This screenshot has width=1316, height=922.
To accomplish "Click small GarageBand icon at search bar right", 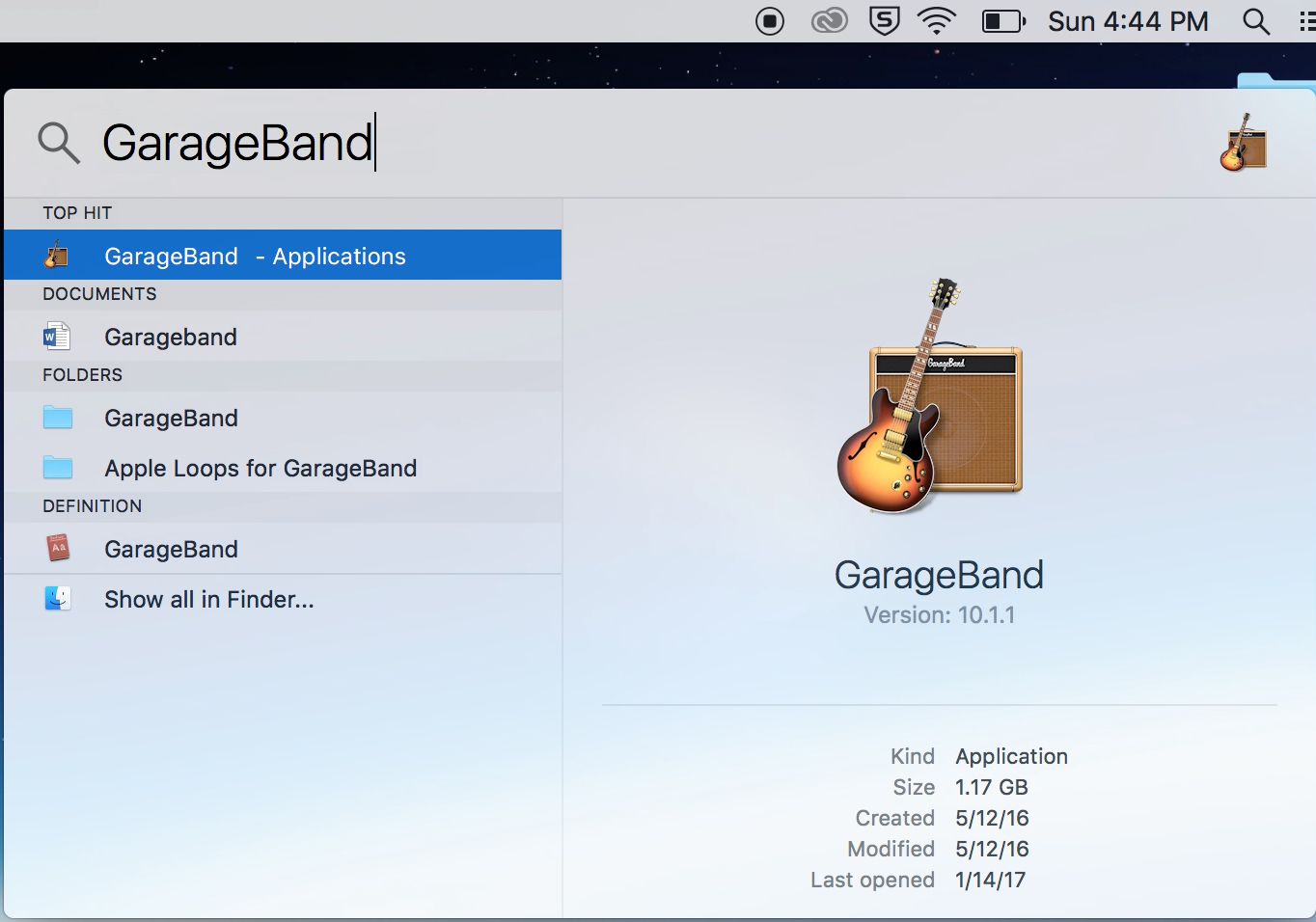I will pyautogui.click(x=1244, y=143).
